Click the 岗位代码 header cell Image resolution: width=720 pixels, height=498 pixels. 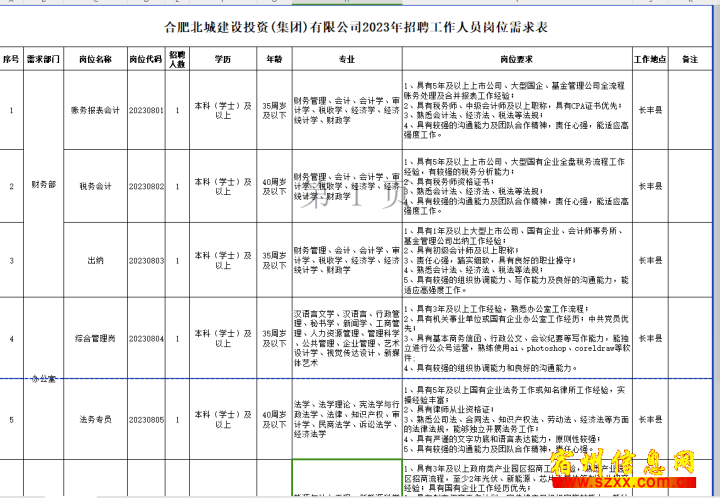click(x=146, y=59)
